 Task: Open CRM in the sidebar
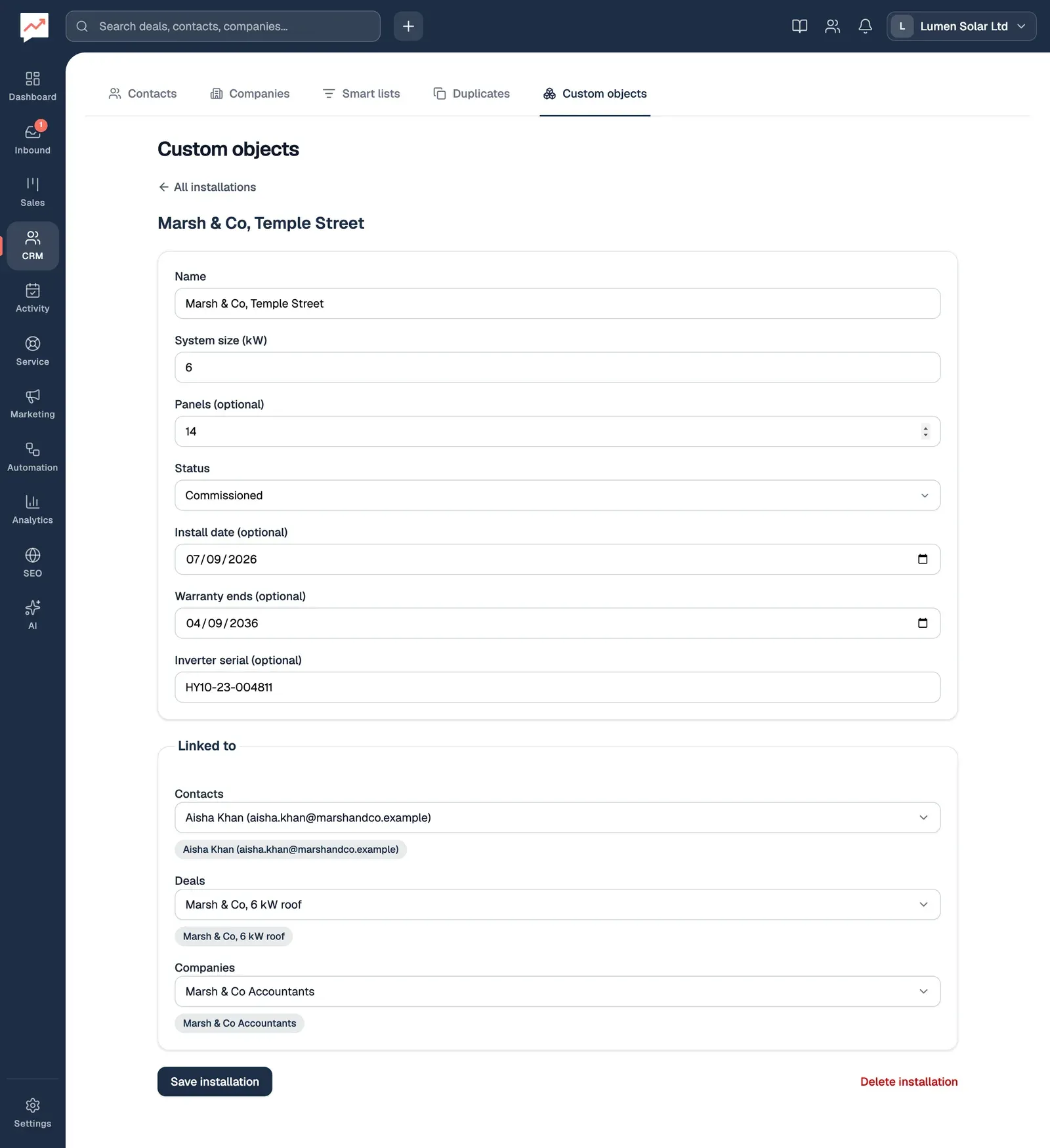point(32,245)
